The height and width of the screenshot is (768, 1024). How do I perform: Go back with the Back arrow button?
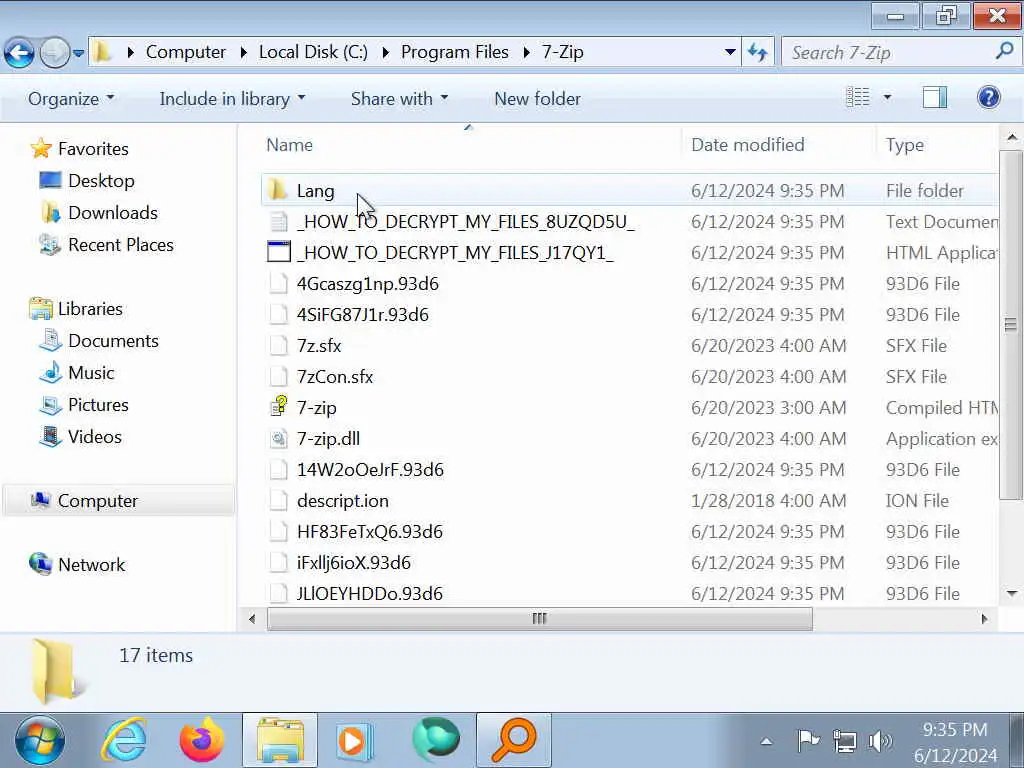coord(19,53)
